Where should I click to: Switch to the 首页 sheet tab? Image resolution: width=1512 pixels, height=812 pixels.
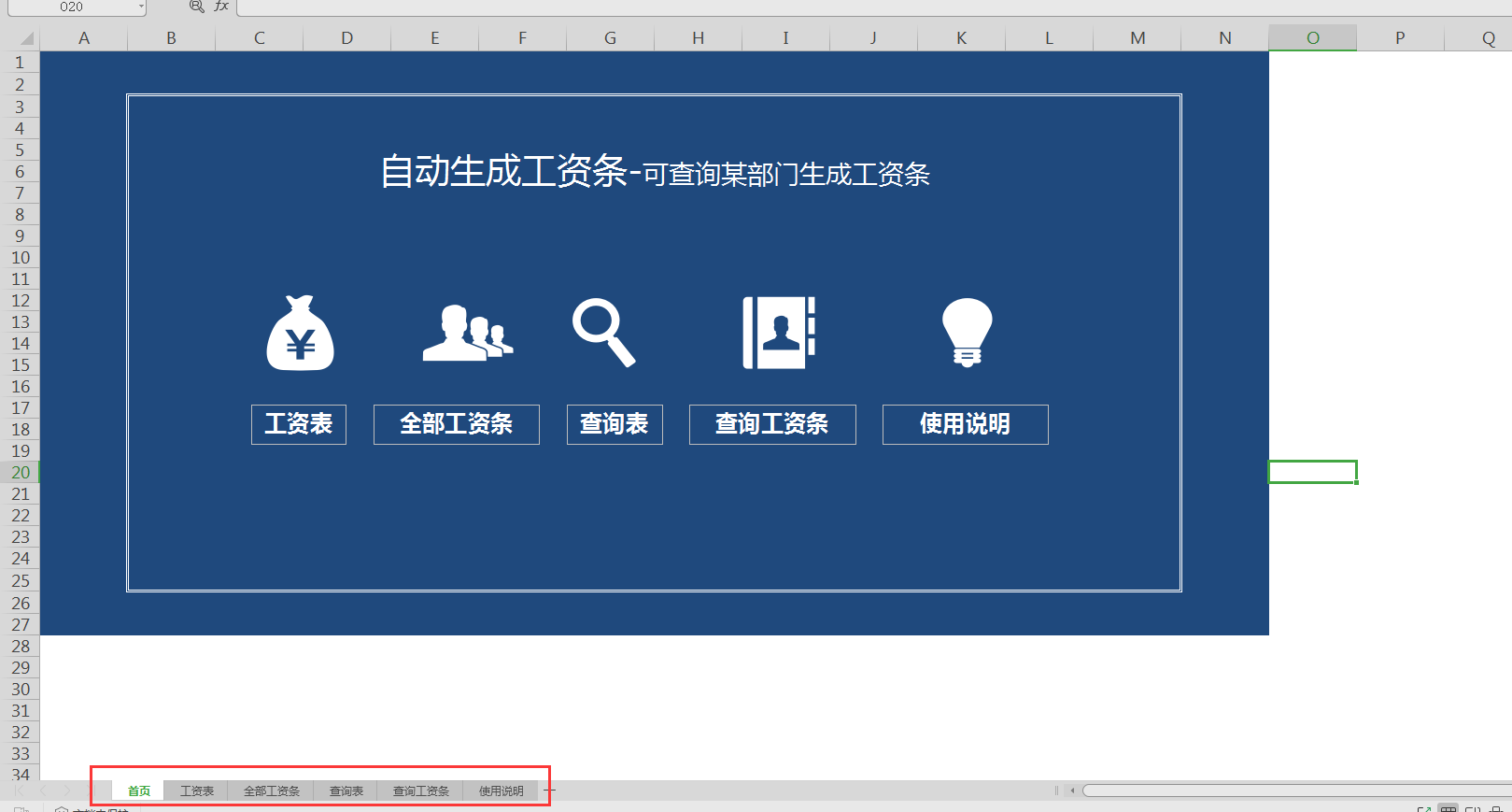tap(139, 791)
